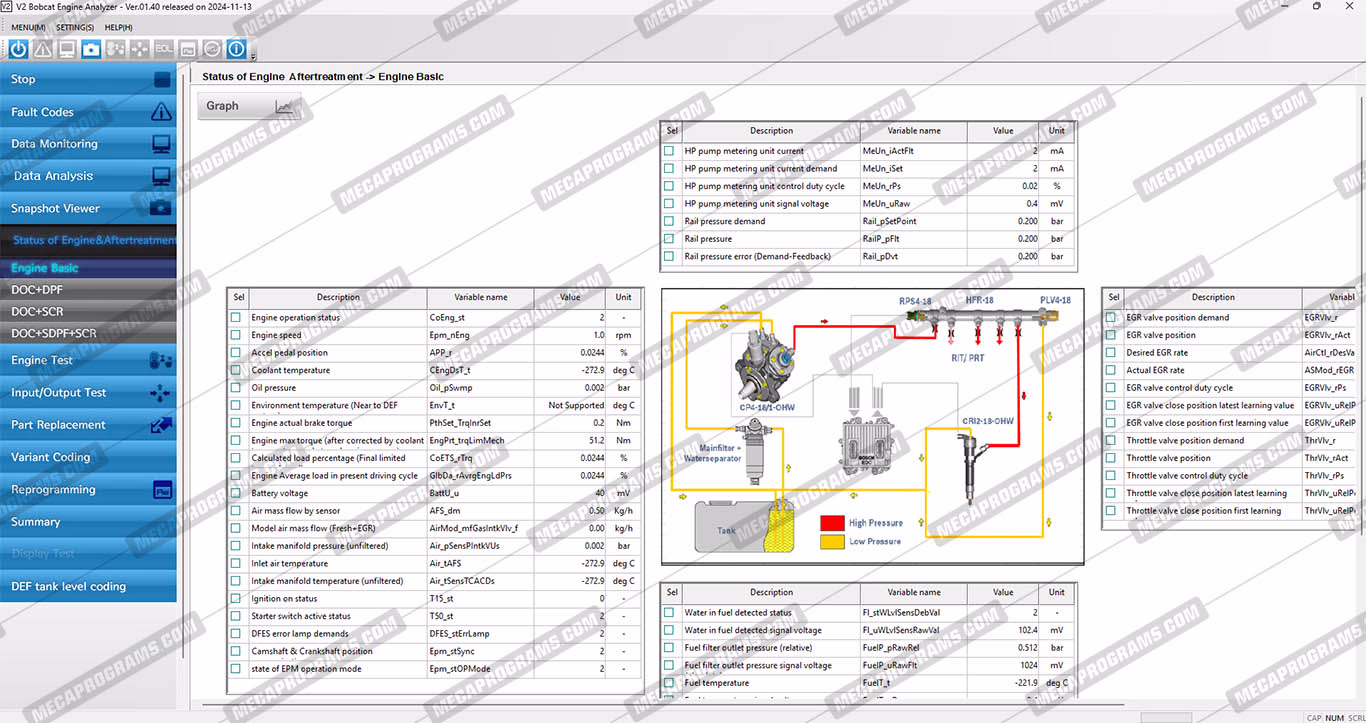This screenshot has height=723, width=1366.
Task: Click the reprogramming window toolbar icon
Action: click(187, 48)
